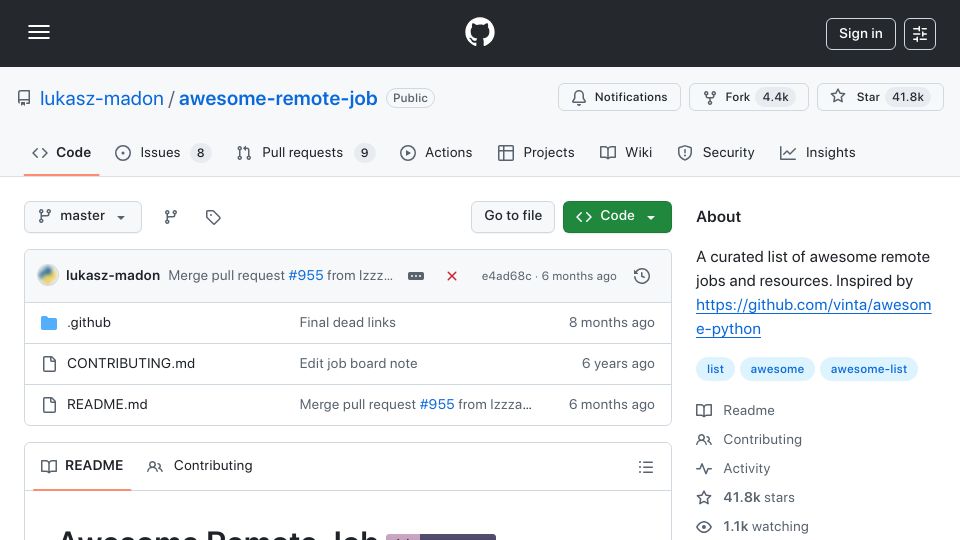Viewport: 960px width, 540px height.
Task: Open Contributing link in About sidebar
Action: (x=749, y=440)
